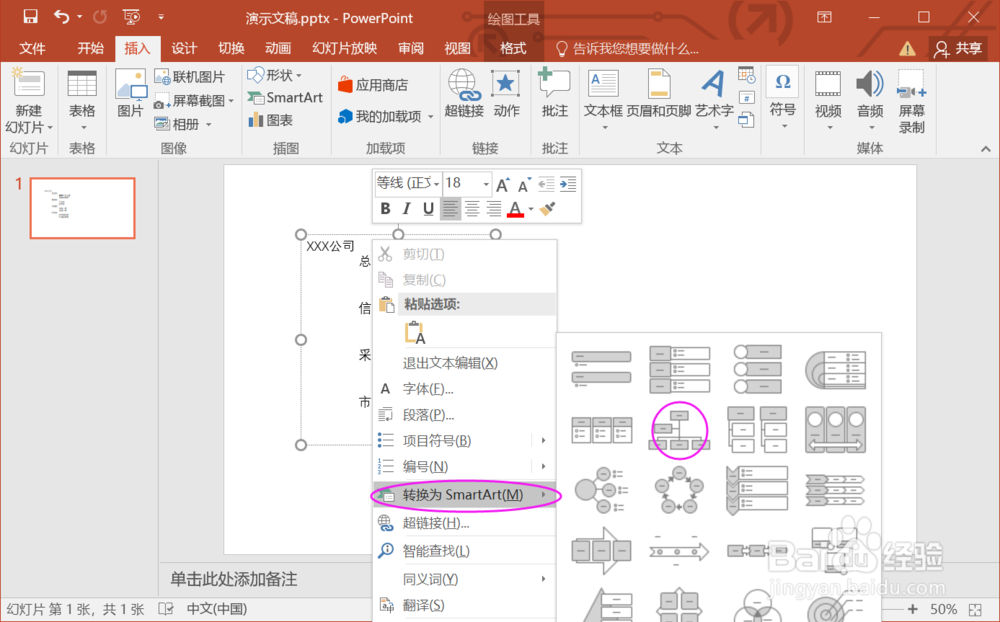
Task: Click the notes area (单击此处添加备注)
Action: 233,579
